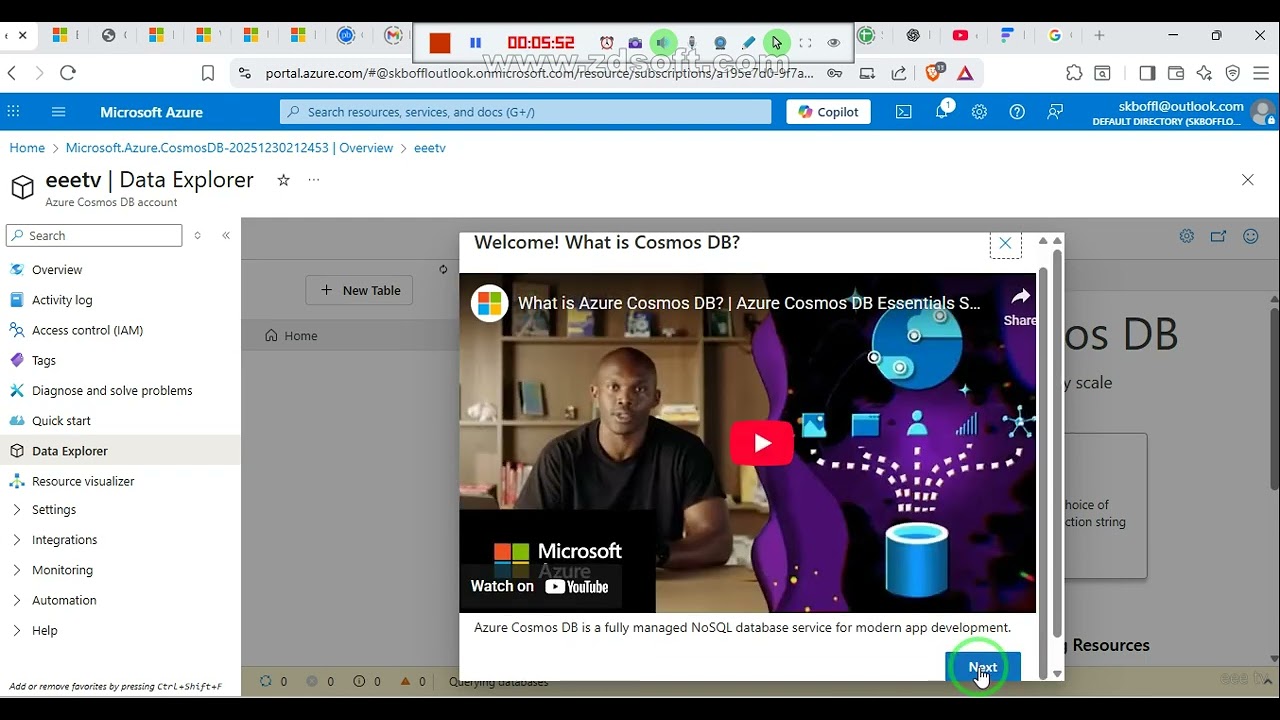
Task: Favorite eeetv resource with the star icon
Action: coord(283,180)
